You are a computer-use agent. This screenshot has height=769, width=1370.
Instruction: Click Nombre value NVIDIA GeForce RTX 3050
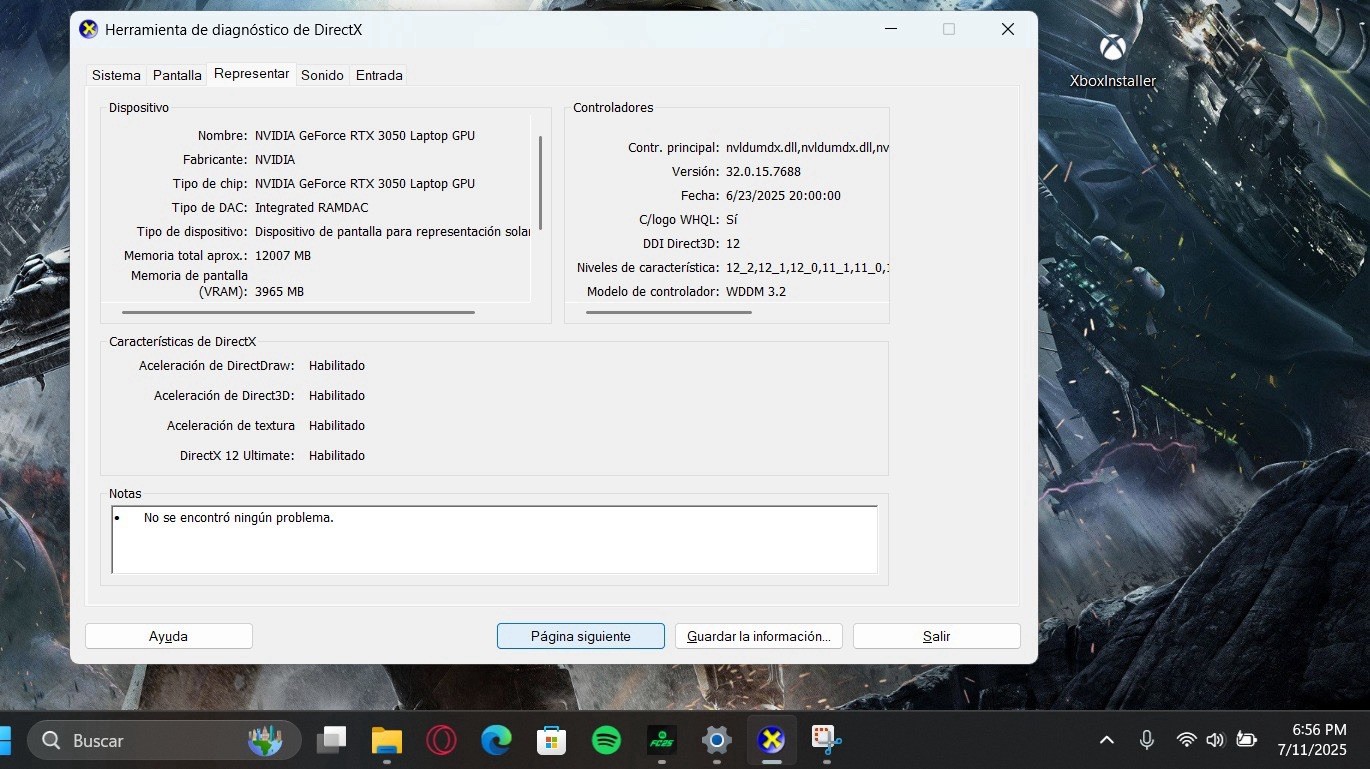click(365, 135)
